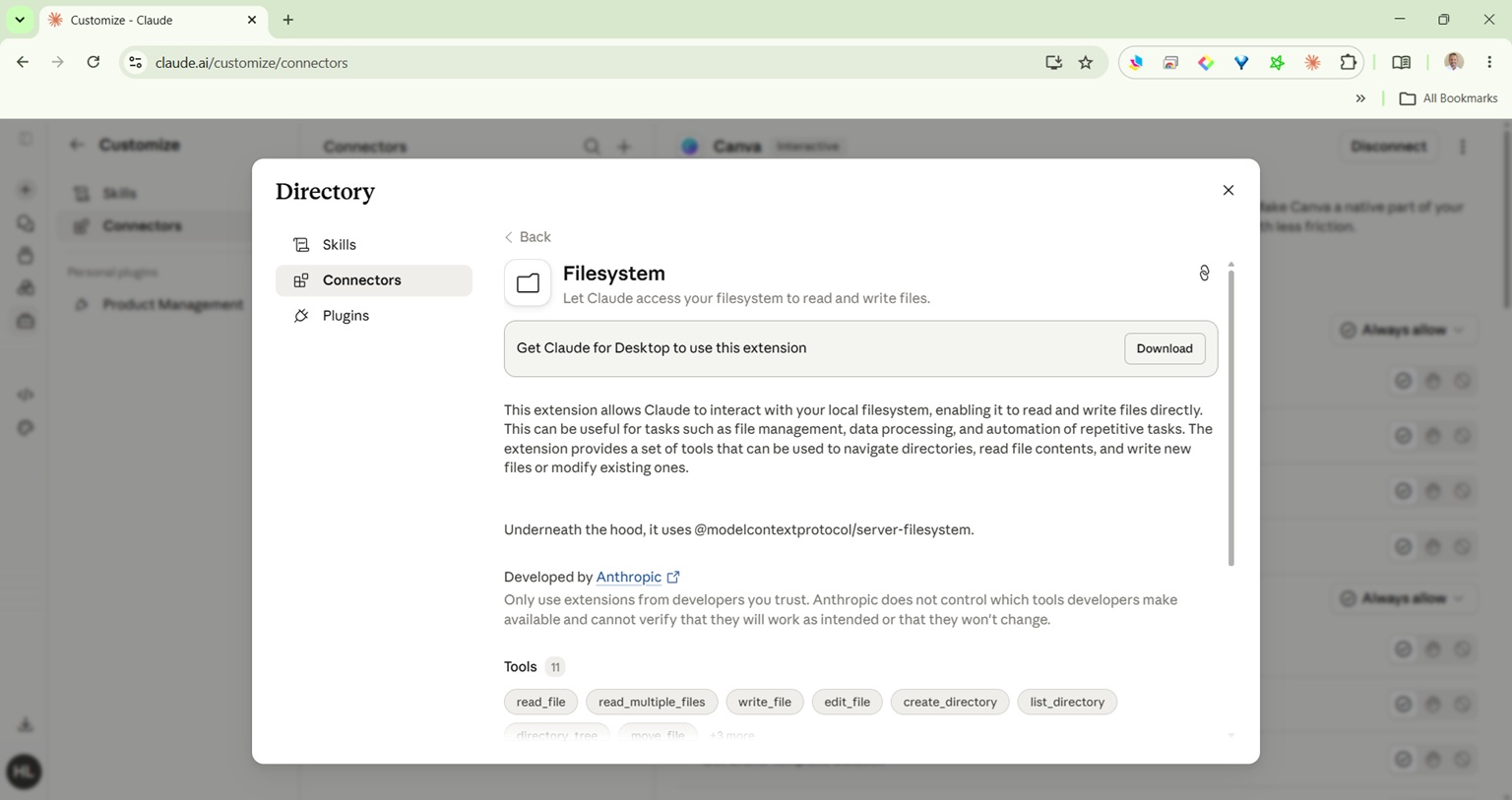This screenshot has height=800, width=1512.
Task: Open Chrome's three-dot menu
Action: click(x=1489, y=63)
